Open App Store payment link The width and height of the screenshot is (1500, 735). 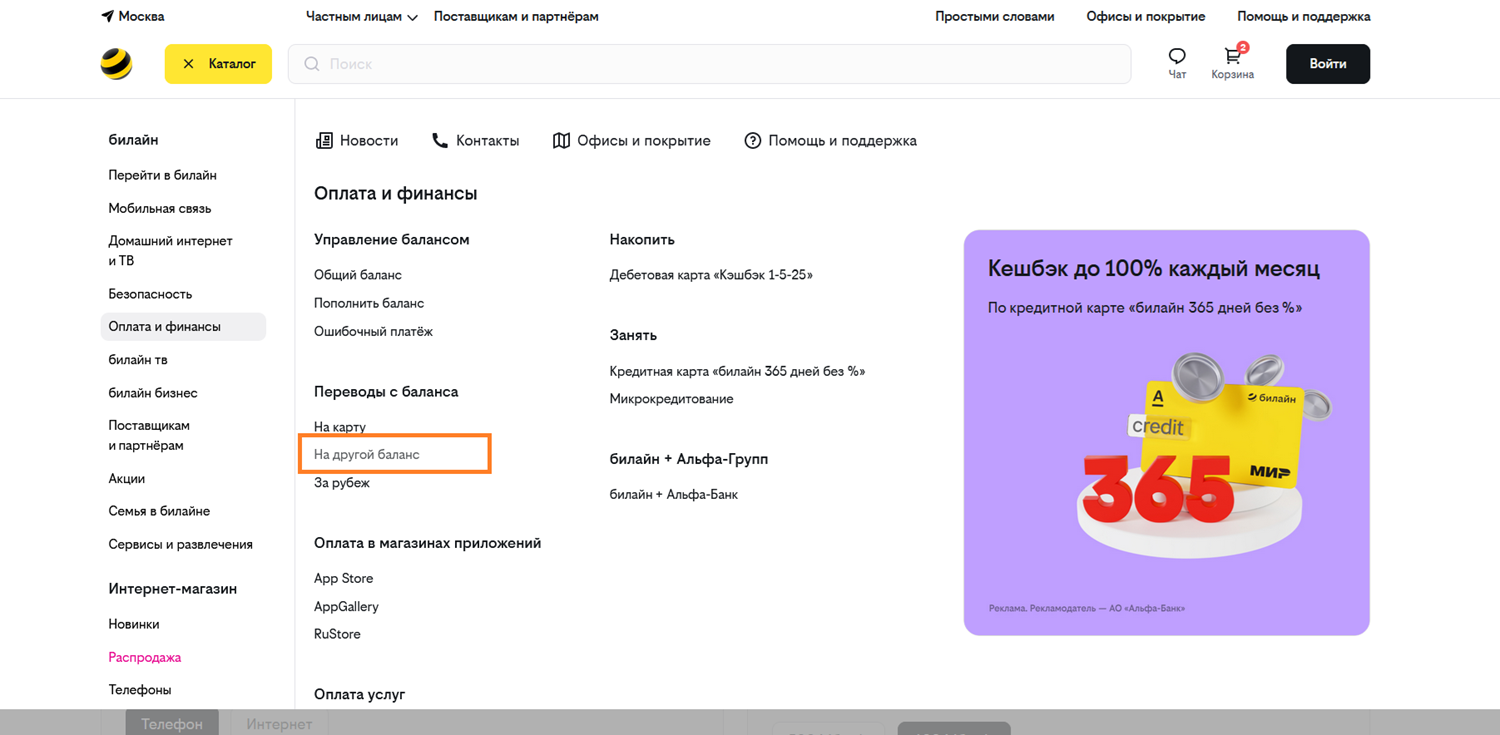tap(344, 579)
